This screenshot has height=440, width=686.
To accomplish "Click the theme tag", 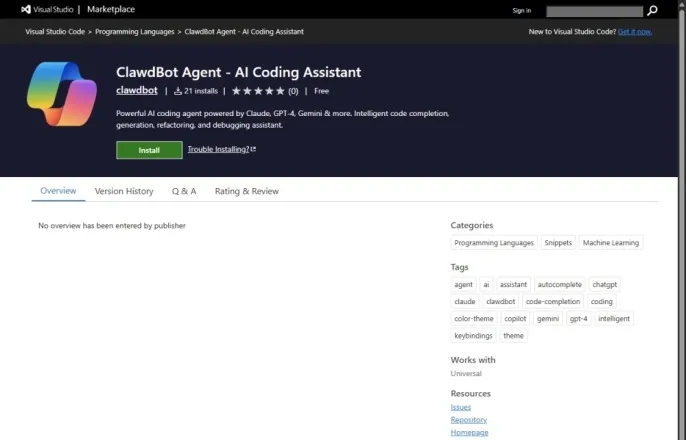I will coord(513,335).
